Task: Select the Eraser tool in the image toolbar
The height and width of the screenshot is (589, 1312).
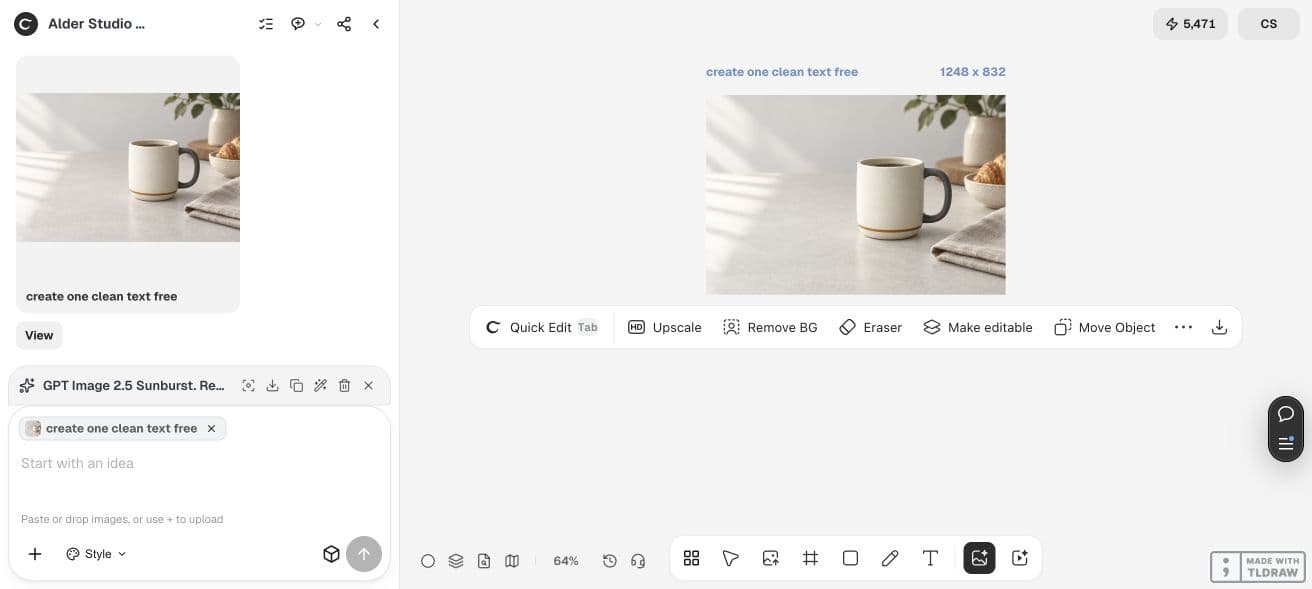Action: [x=870, y=327]
